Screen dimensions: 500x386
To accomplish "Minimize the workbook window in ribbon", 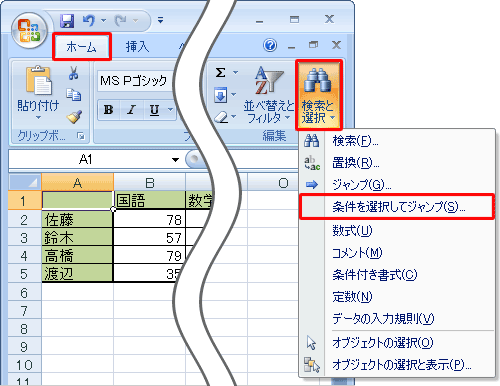I will click(291, 46).
